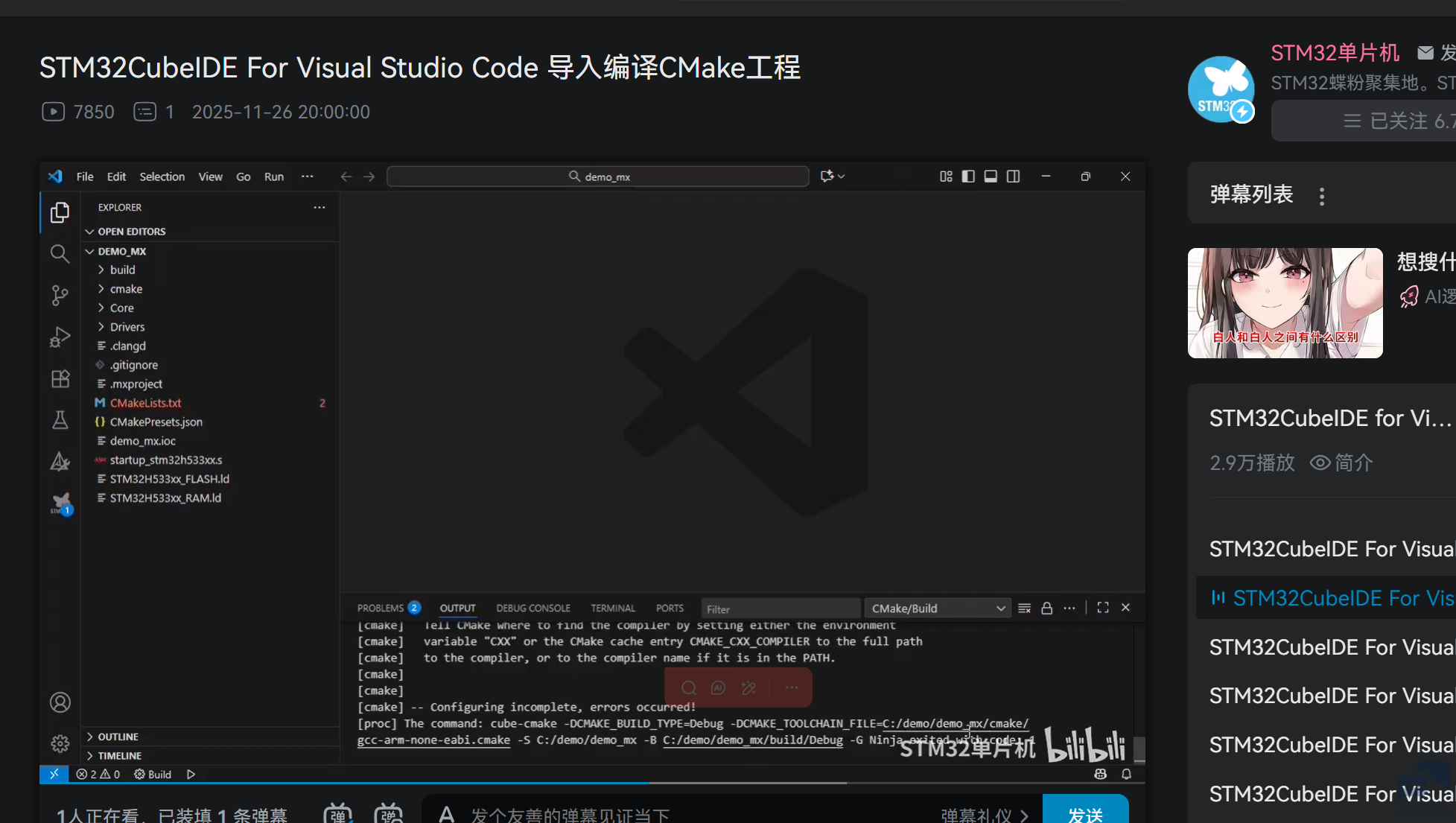Open the Run and Debug view
Image resolution: width=1456 pixels, height=823 pixels.
tap(60, 337)
